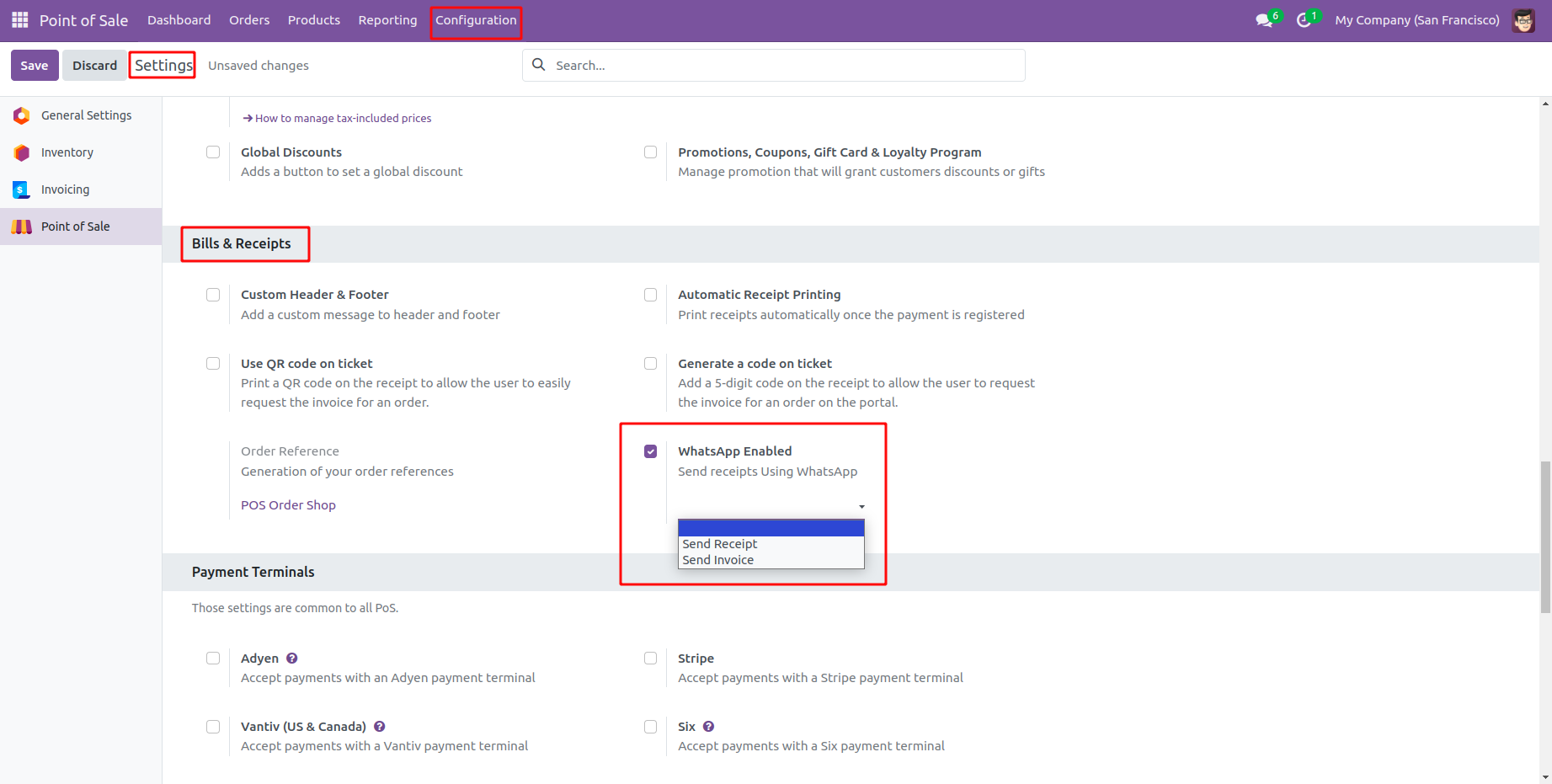Enable the Global Discounts checkbox
This screenshot has width=1552, height=784.
click(x=213, y=152)
